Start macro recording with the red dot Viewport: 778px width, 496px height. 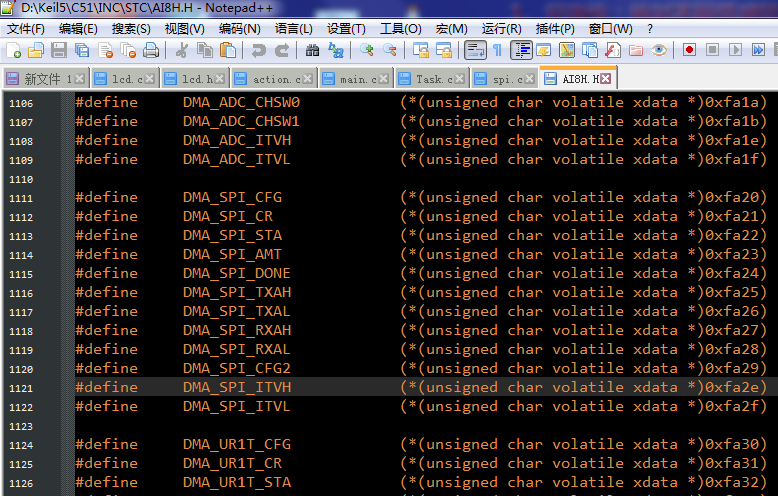click(689, 50)
